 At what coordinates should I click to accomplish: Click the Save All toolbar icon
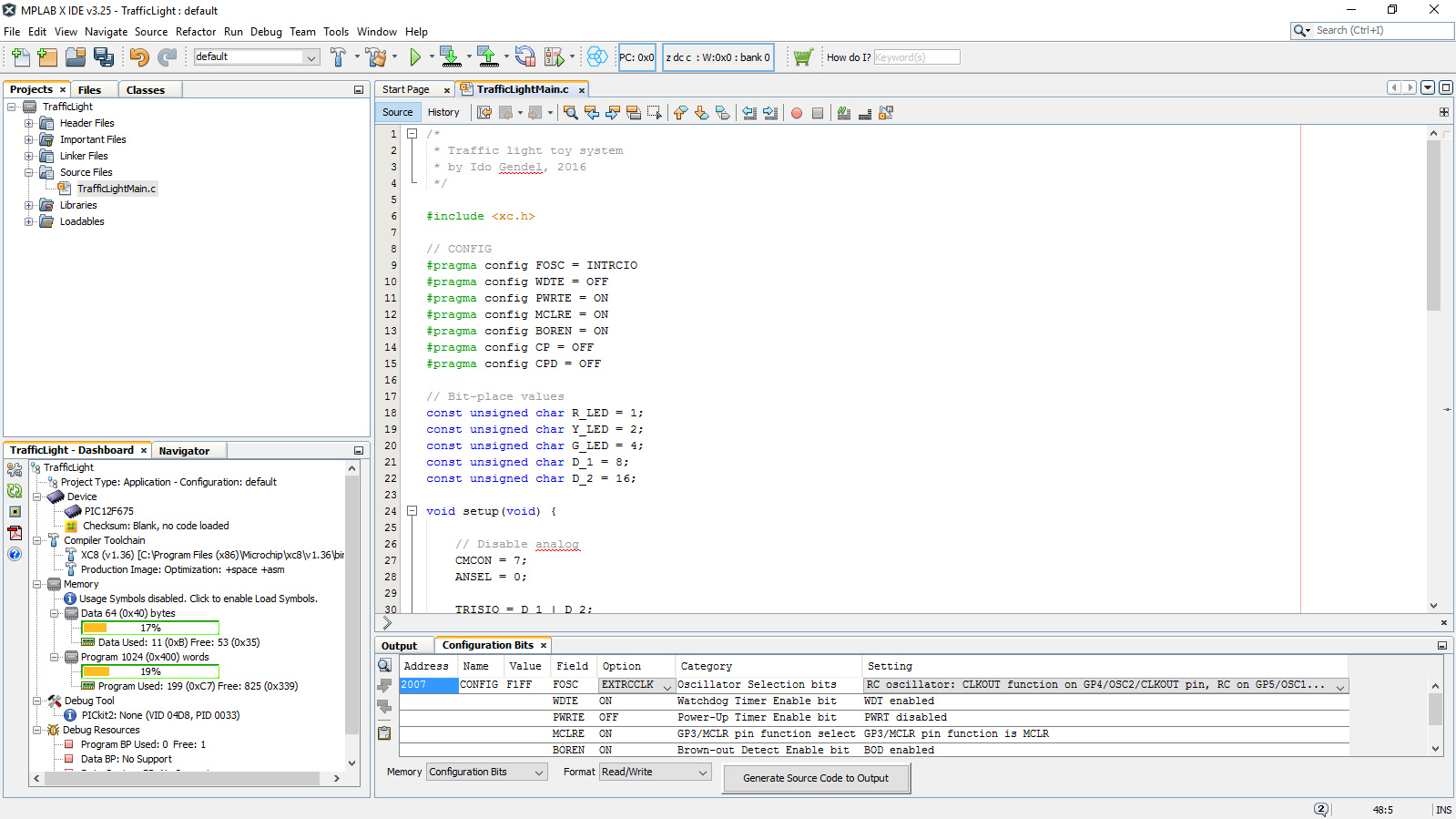click(104, 57)
